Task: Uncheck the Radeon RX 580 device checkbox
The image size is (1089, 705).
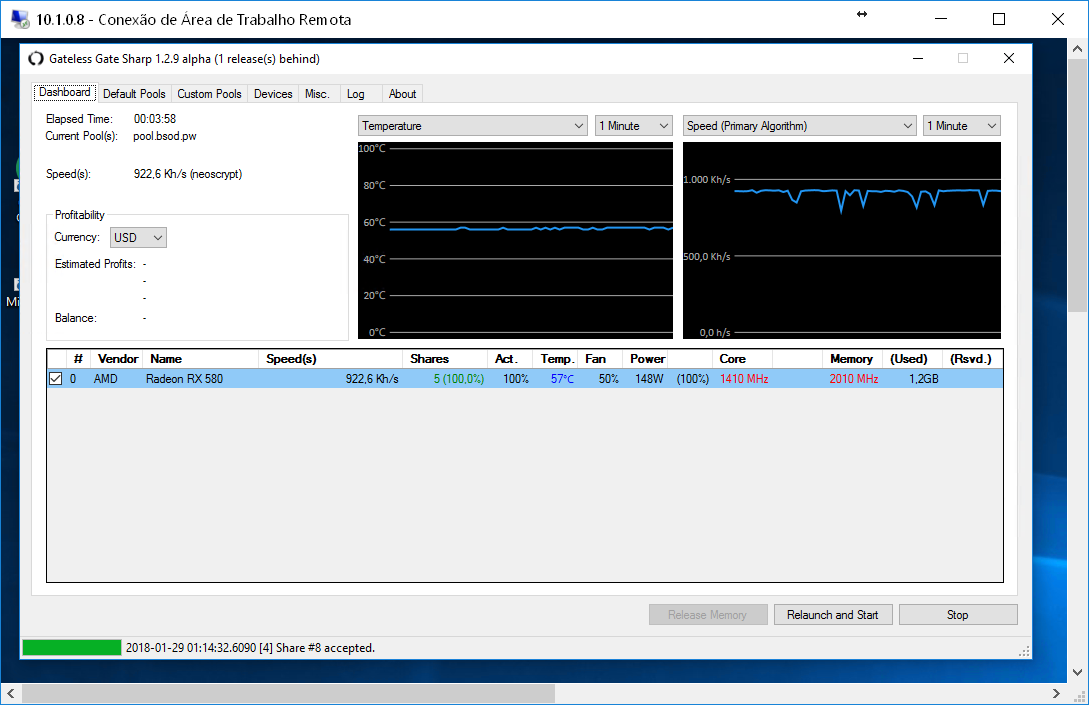Action: (56, 379)
